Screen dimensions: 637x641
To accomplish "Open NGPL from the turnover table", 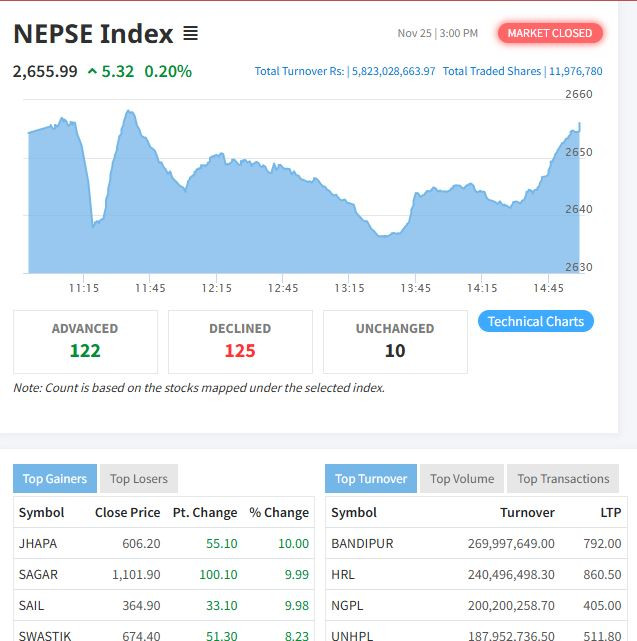I will (349, 605).
